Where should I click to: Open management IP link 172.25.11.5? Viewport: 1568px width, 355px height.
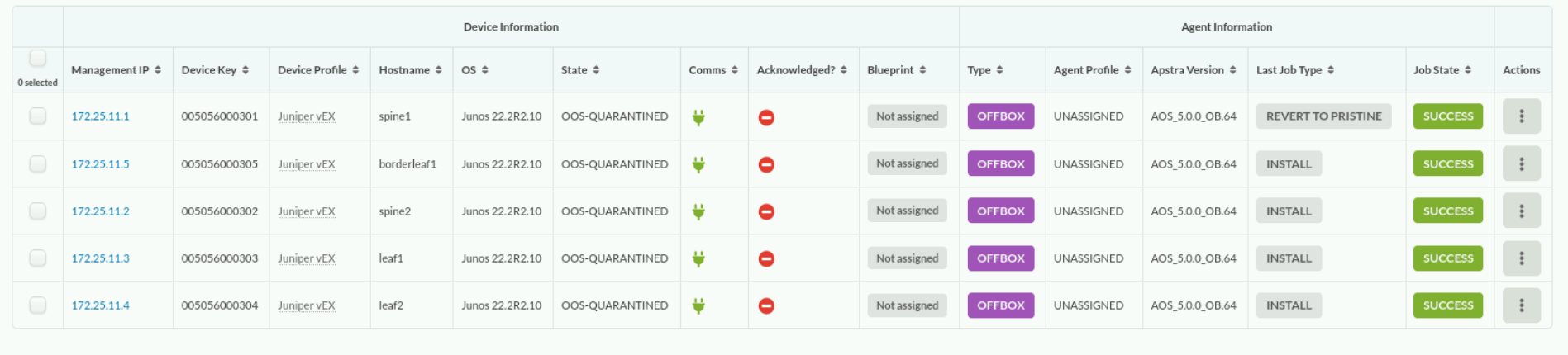(x=100, y=164)
